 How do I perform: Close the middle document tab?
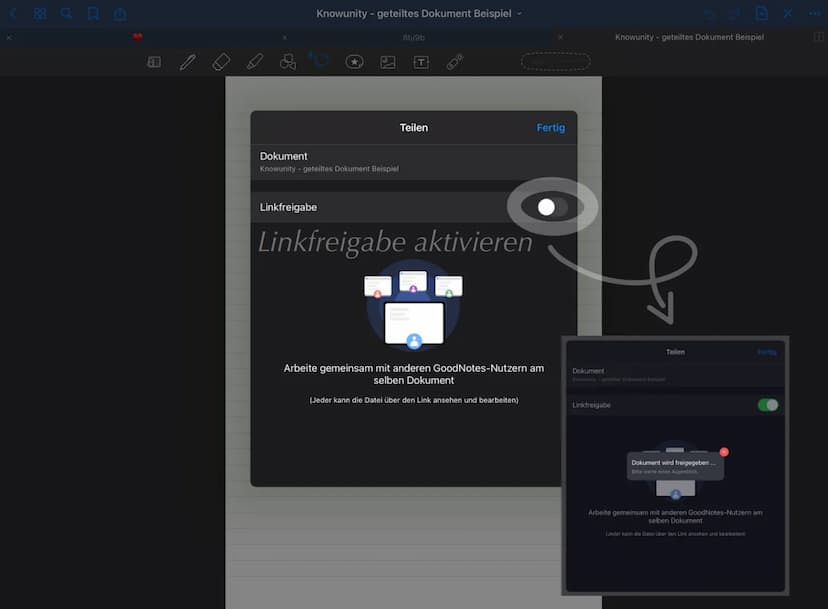tap(285, 38)
